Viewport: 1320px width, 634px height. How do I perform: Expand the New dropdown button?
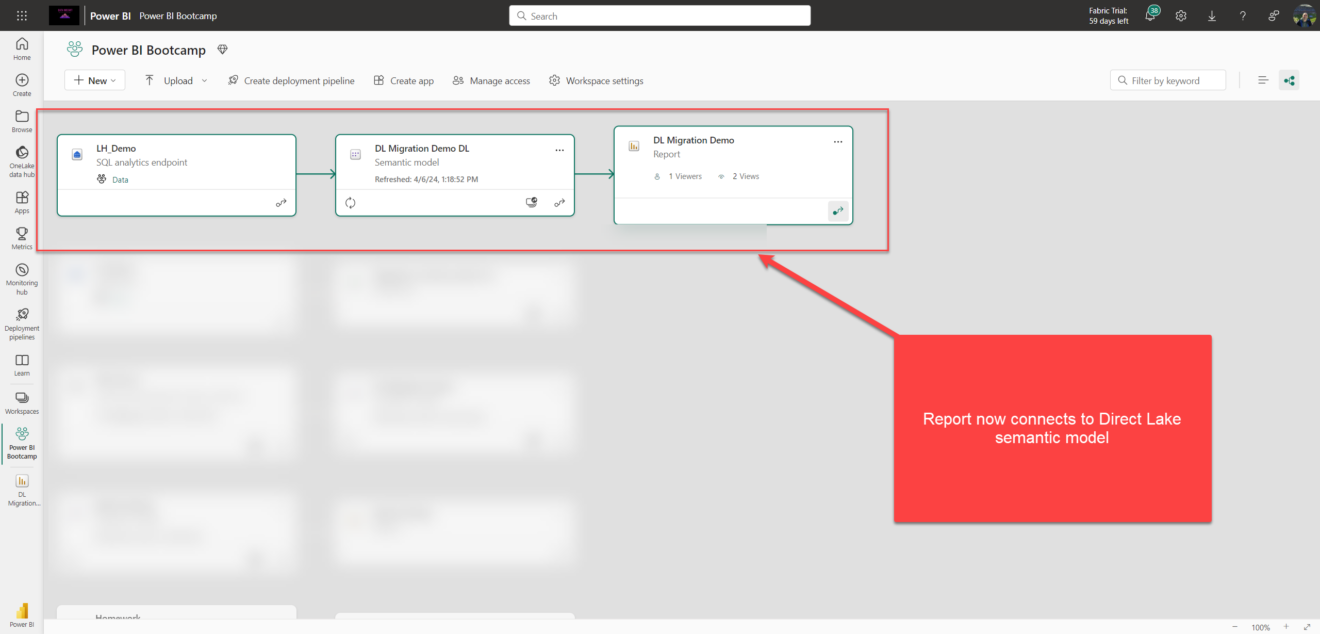(95, 80)
